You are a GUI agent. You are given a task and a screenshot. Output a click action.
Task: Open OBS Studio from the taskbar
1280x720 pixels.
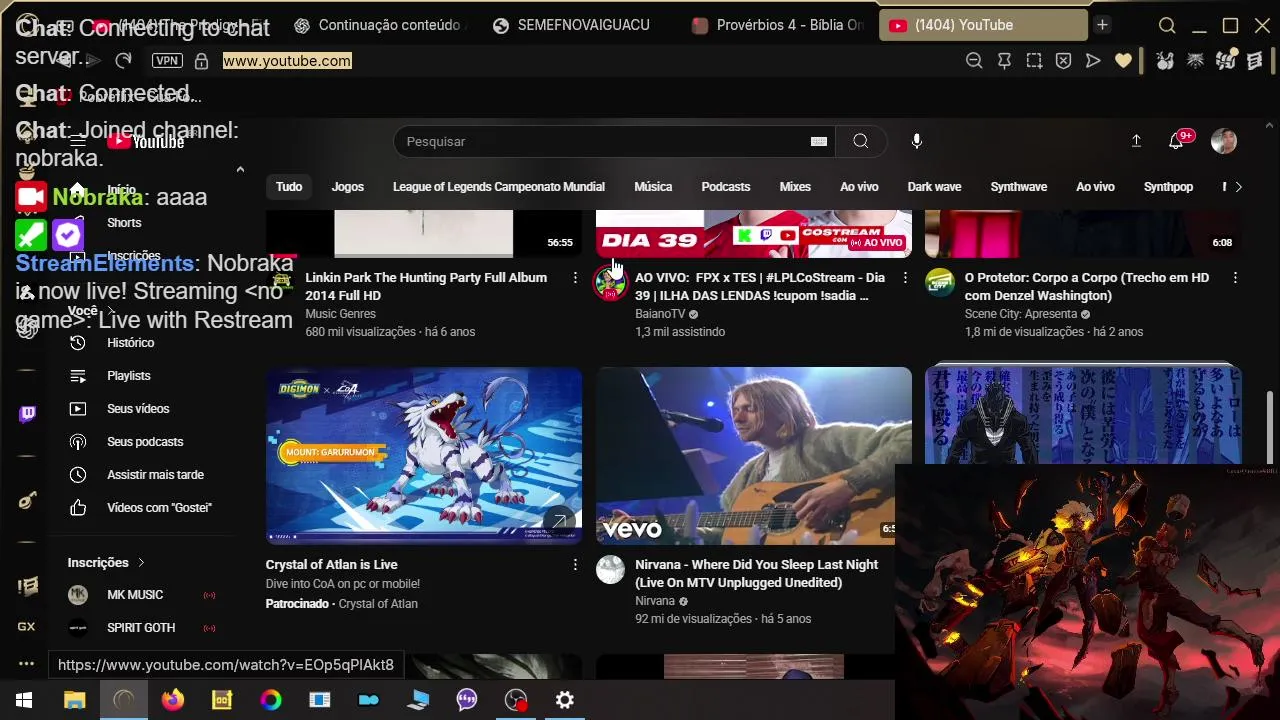coord(516,700)
